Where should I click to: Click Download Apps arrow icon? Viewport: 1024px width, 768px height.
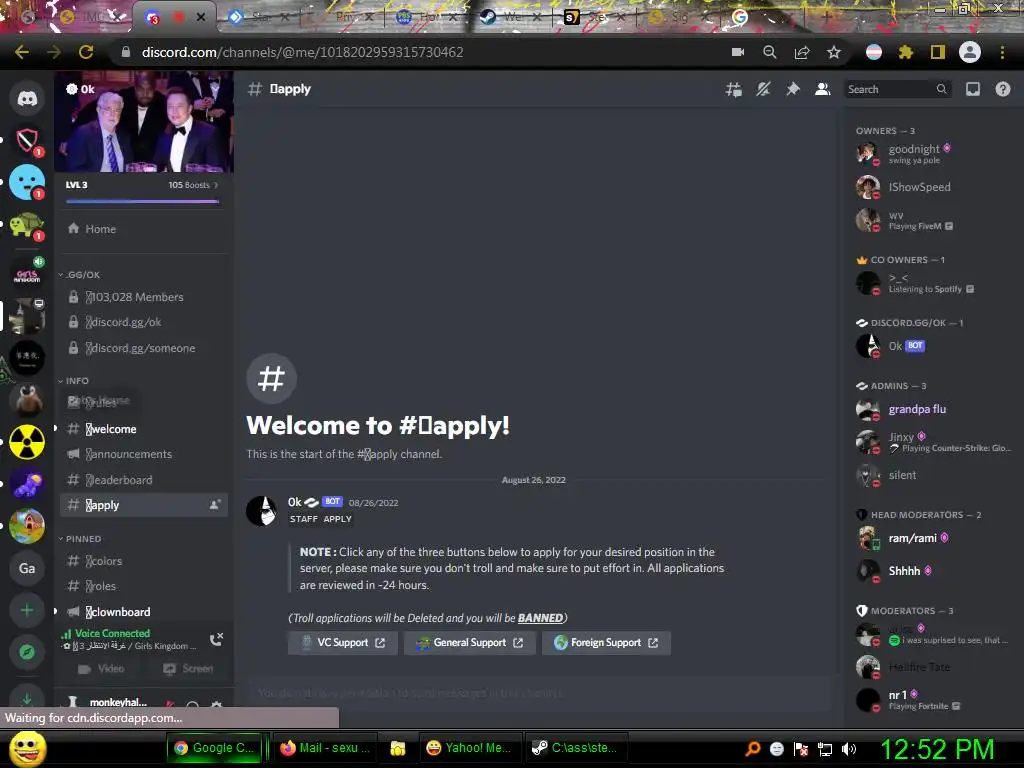point(27,697)
